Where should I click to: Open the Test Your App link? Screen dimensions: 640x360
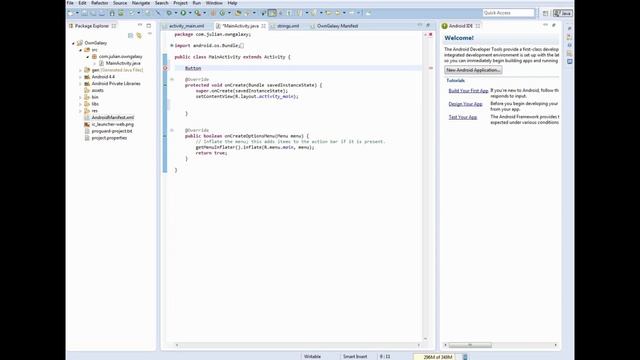point(463,117)
